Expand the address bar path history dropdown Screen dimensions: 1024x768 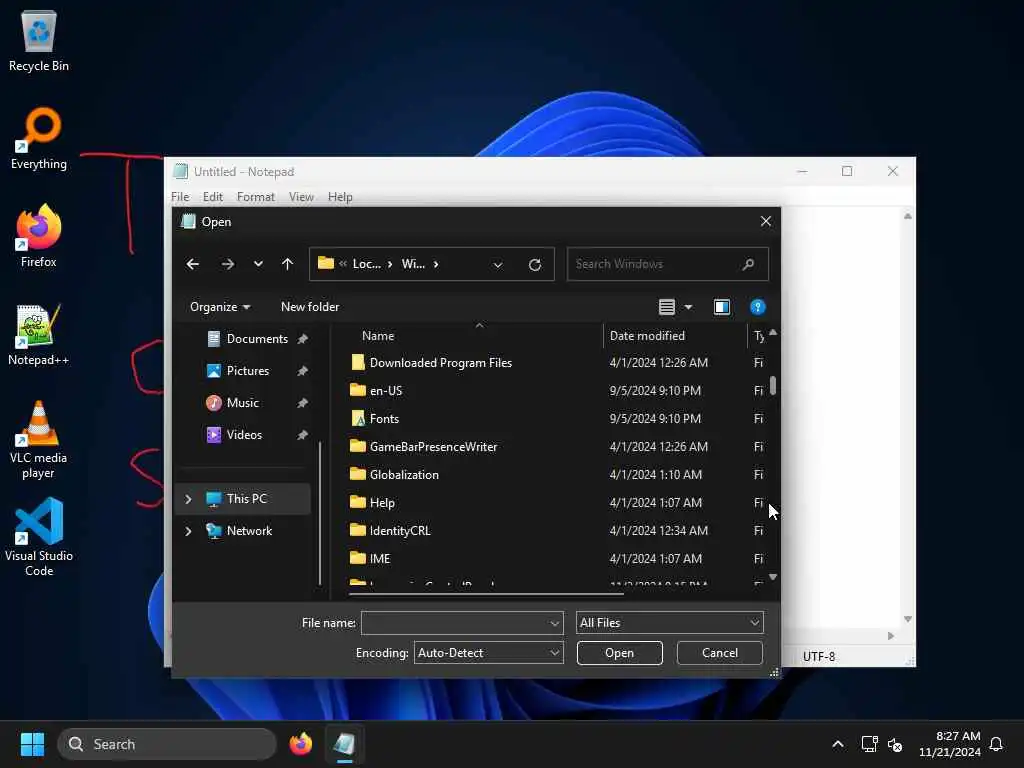[498, 264]
